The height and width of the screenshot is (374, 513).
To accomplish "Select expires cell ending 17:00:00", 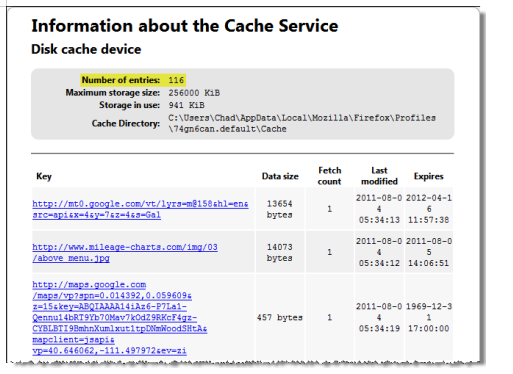I will [429, 317].
